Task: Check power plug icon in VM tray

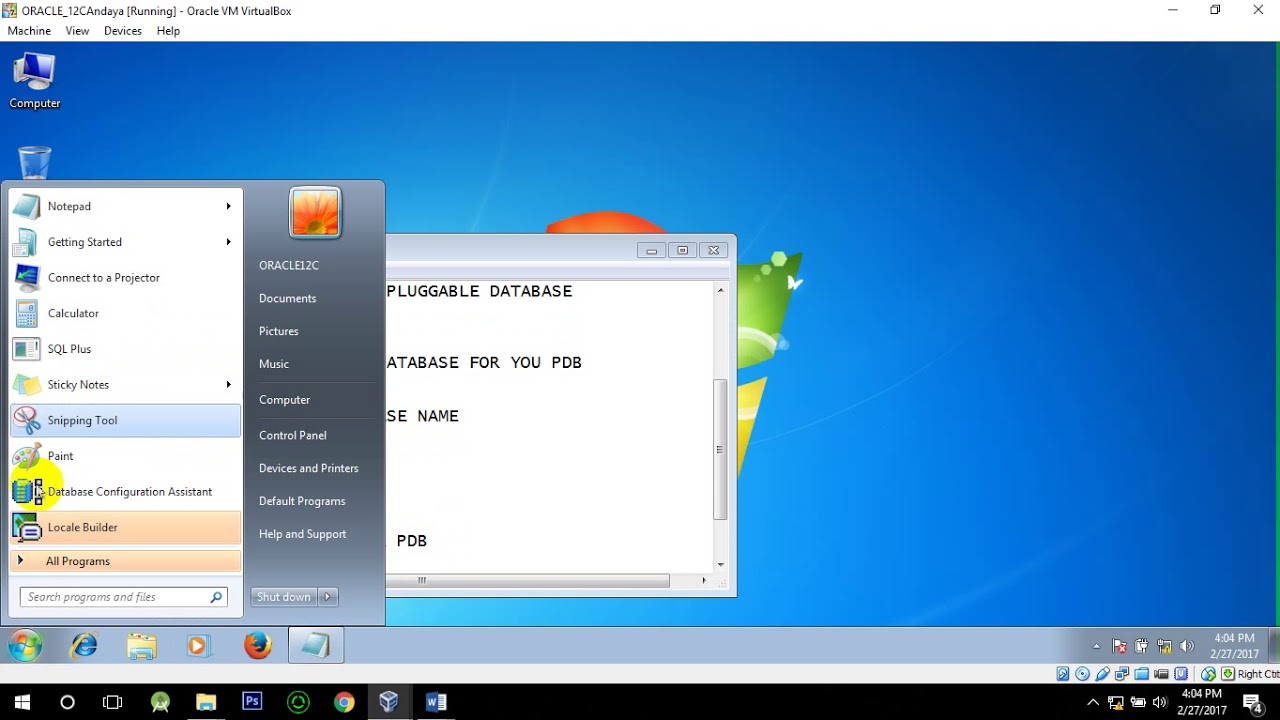Action: 1142,647
